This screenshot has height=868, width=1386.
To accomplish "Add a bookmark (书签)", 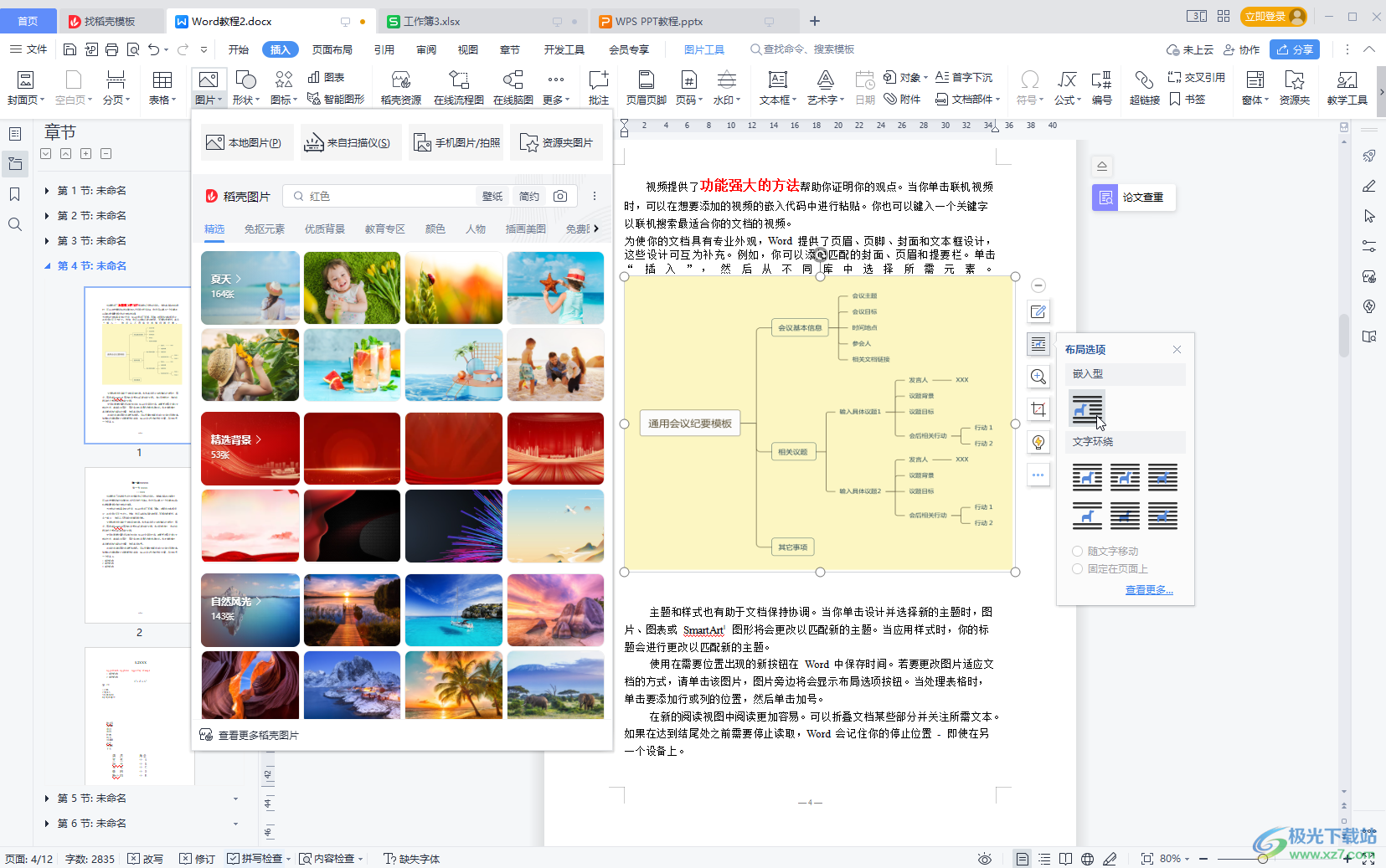I will click(1188, 99).
